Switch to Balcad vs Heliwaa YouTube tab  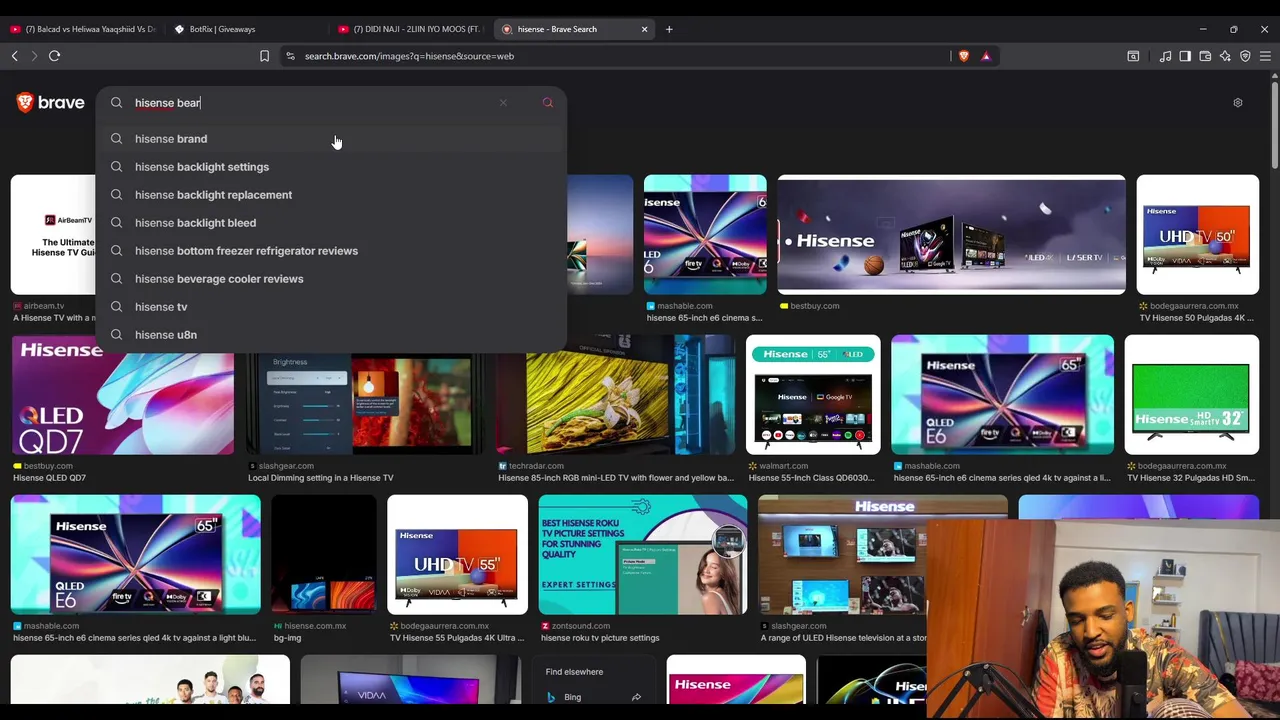pos(82,29)
